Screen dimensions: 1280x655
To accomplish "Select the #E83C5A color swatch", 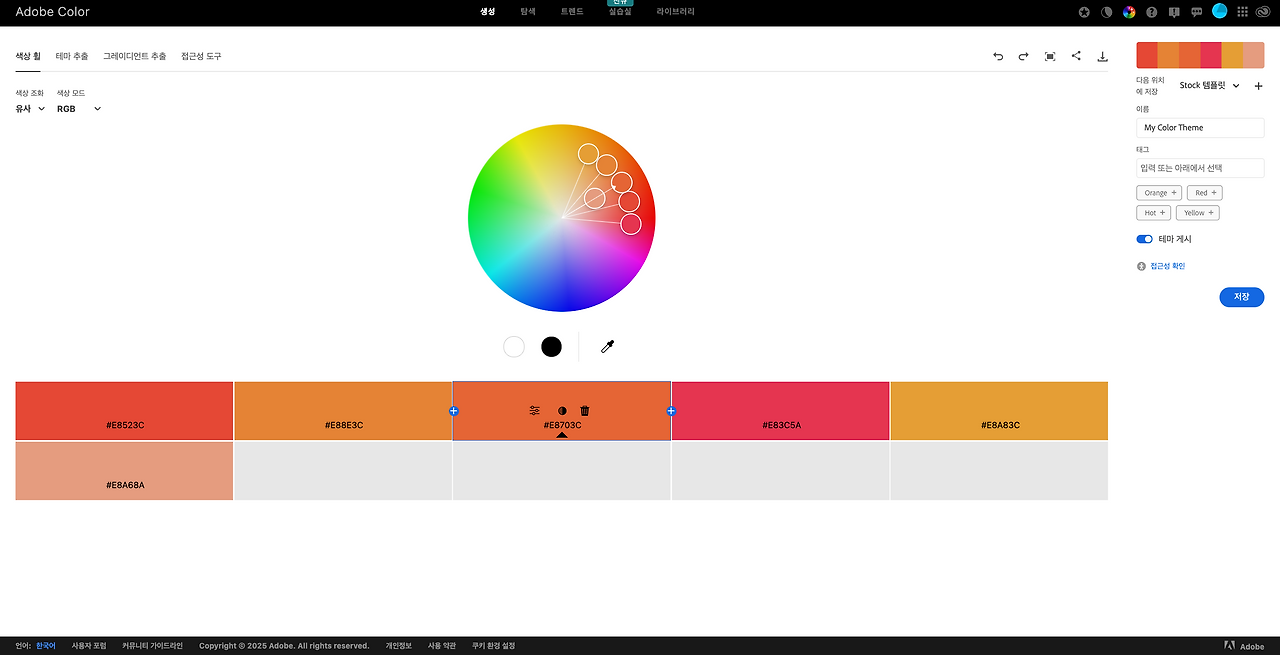I will tap(780, 411).
